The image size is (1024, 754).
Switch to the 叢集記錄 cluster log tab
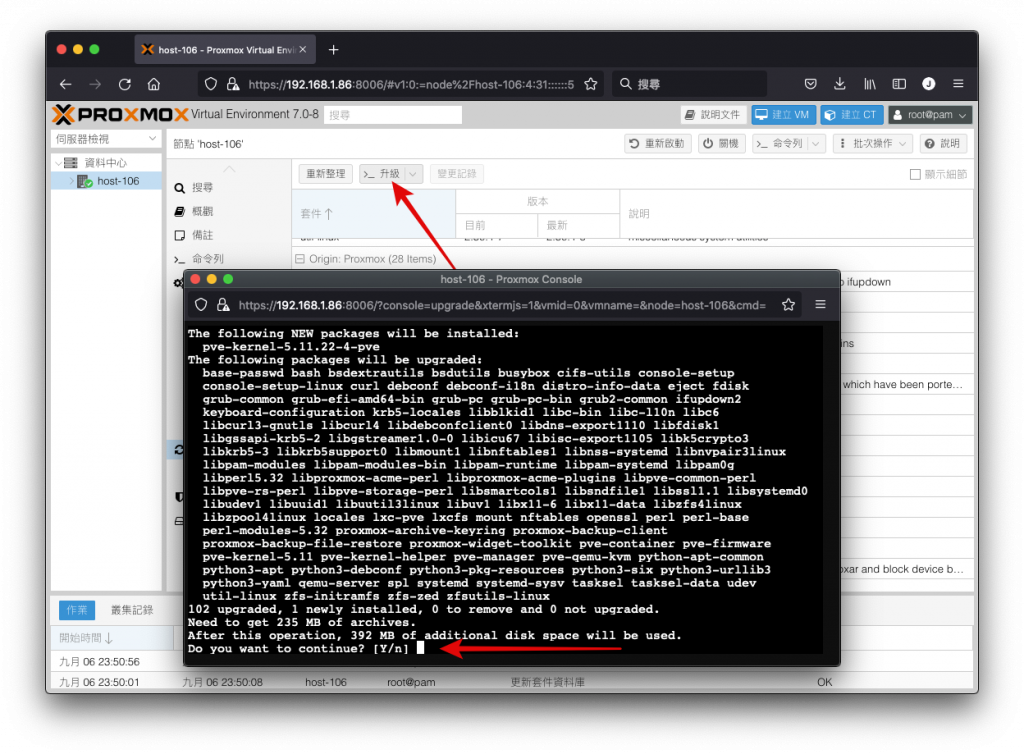(x=132, y=610)
